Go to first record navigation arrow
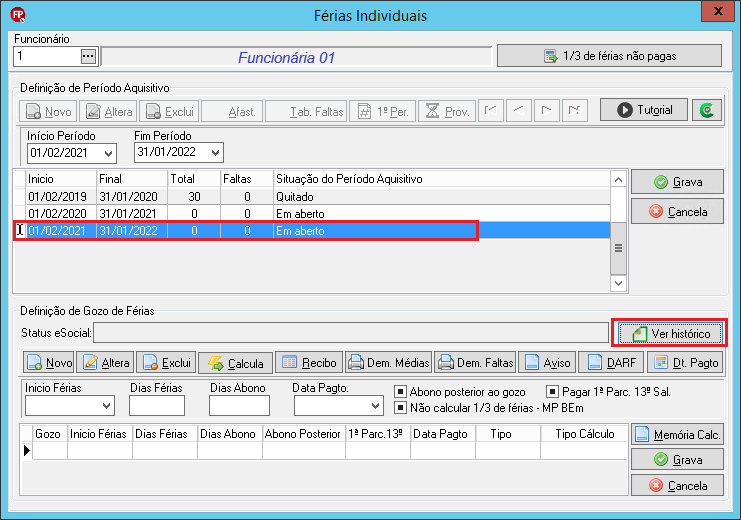Screen dimensions: 741x520 [x=491, y=111]
